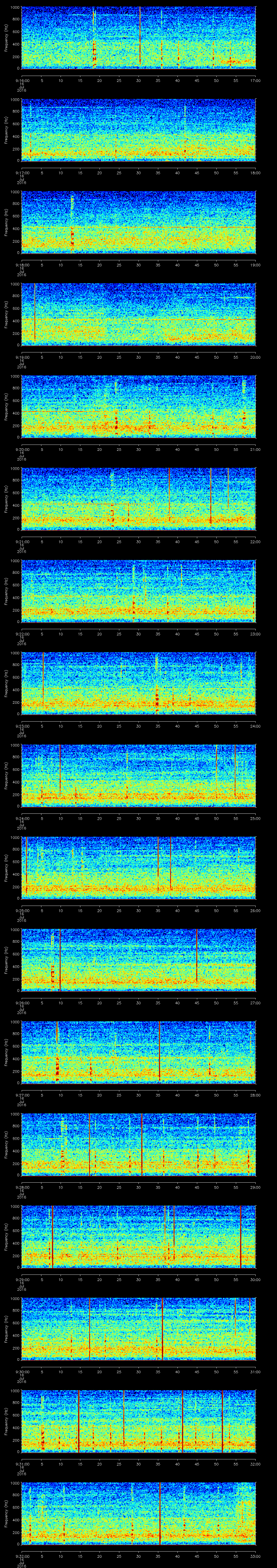Click the "9:32:00" start time label
The width and height of the screenshot is (277, 1568).
tap(22, 1556)
